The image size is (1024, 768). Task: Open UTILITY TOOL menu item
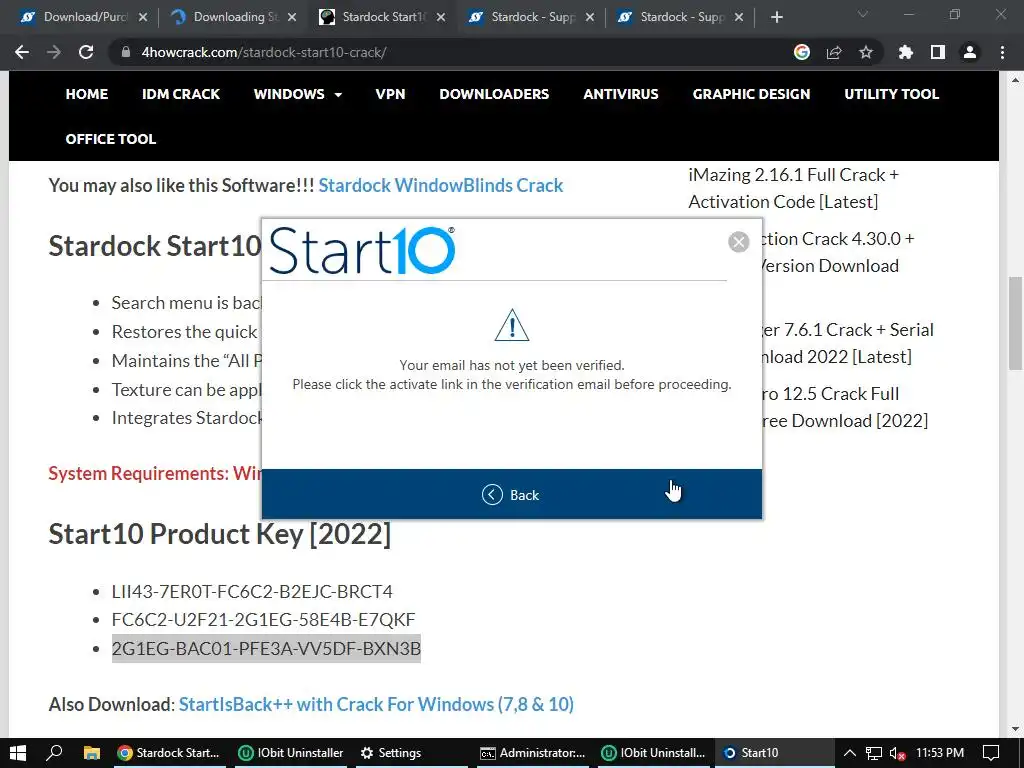point(891,94)
